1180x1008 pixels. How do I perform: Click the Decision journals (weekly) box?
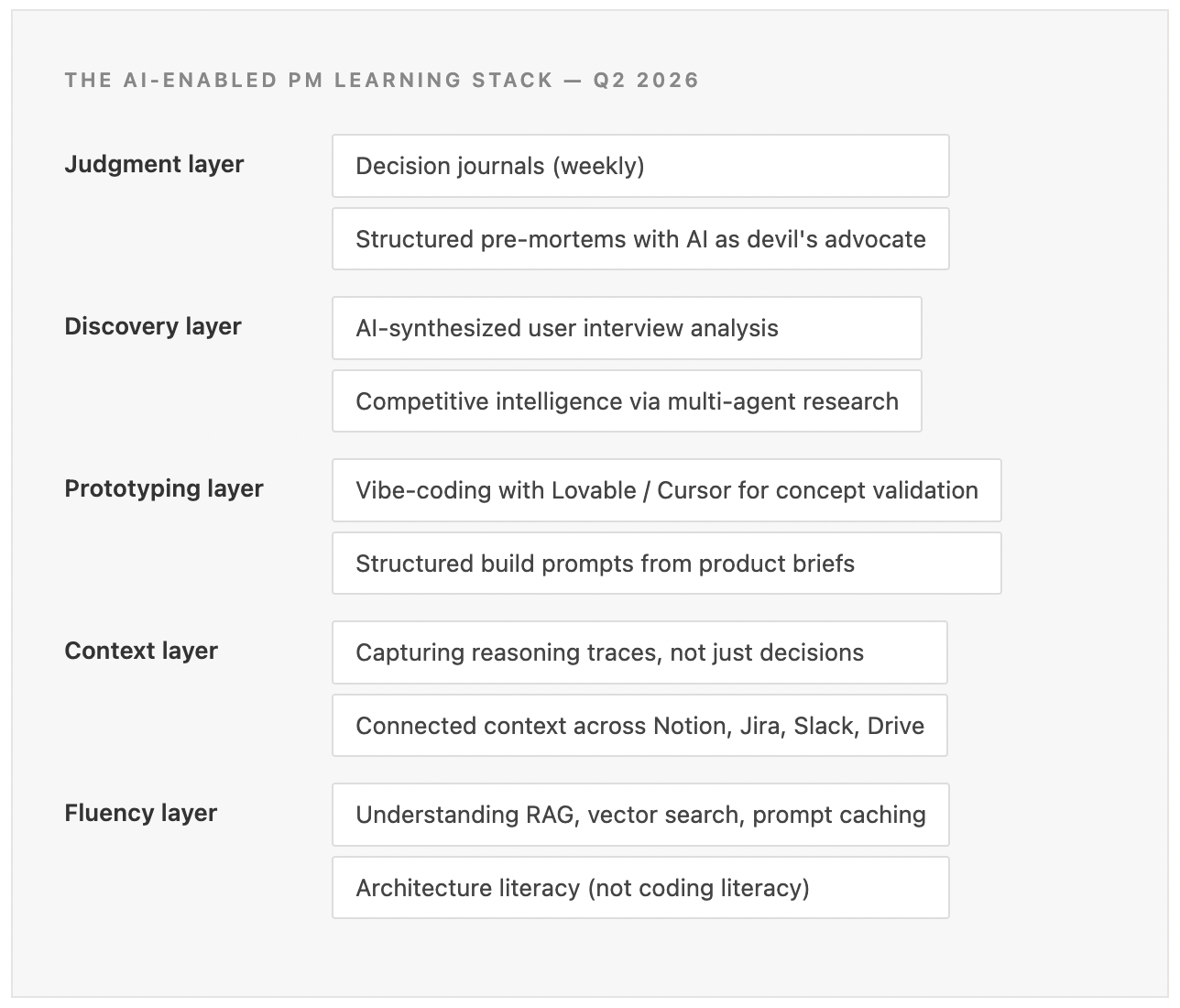(639, 166)
